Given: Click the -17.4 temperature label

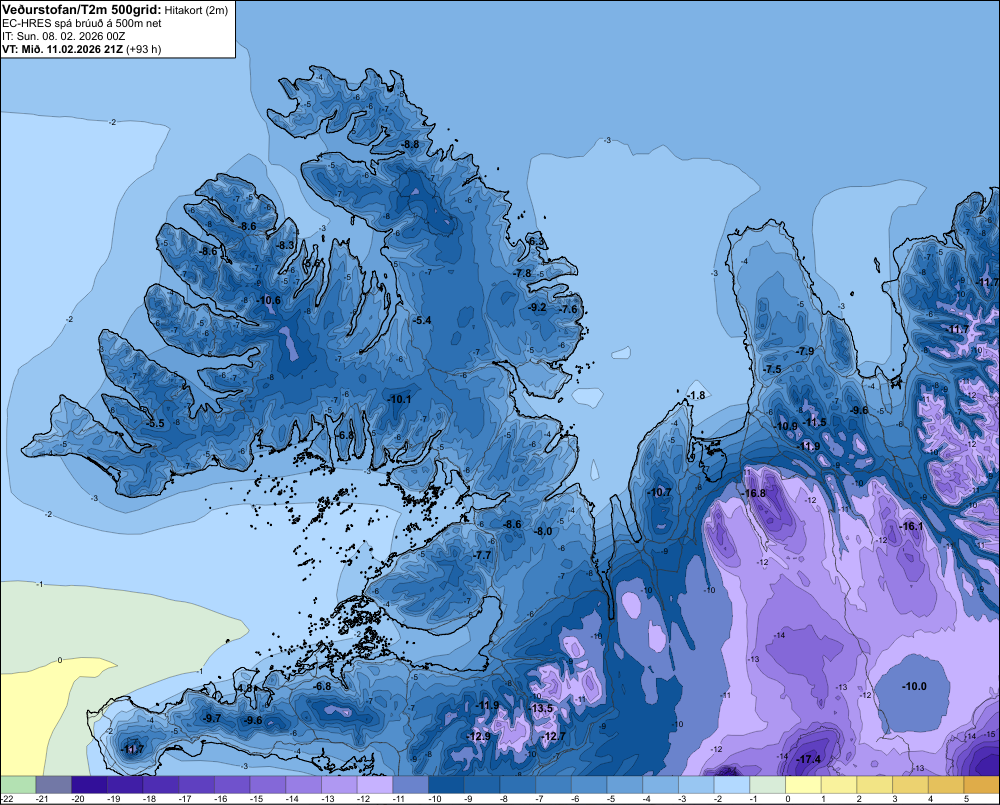Looking at the screenshot, I should coord(809,759).
